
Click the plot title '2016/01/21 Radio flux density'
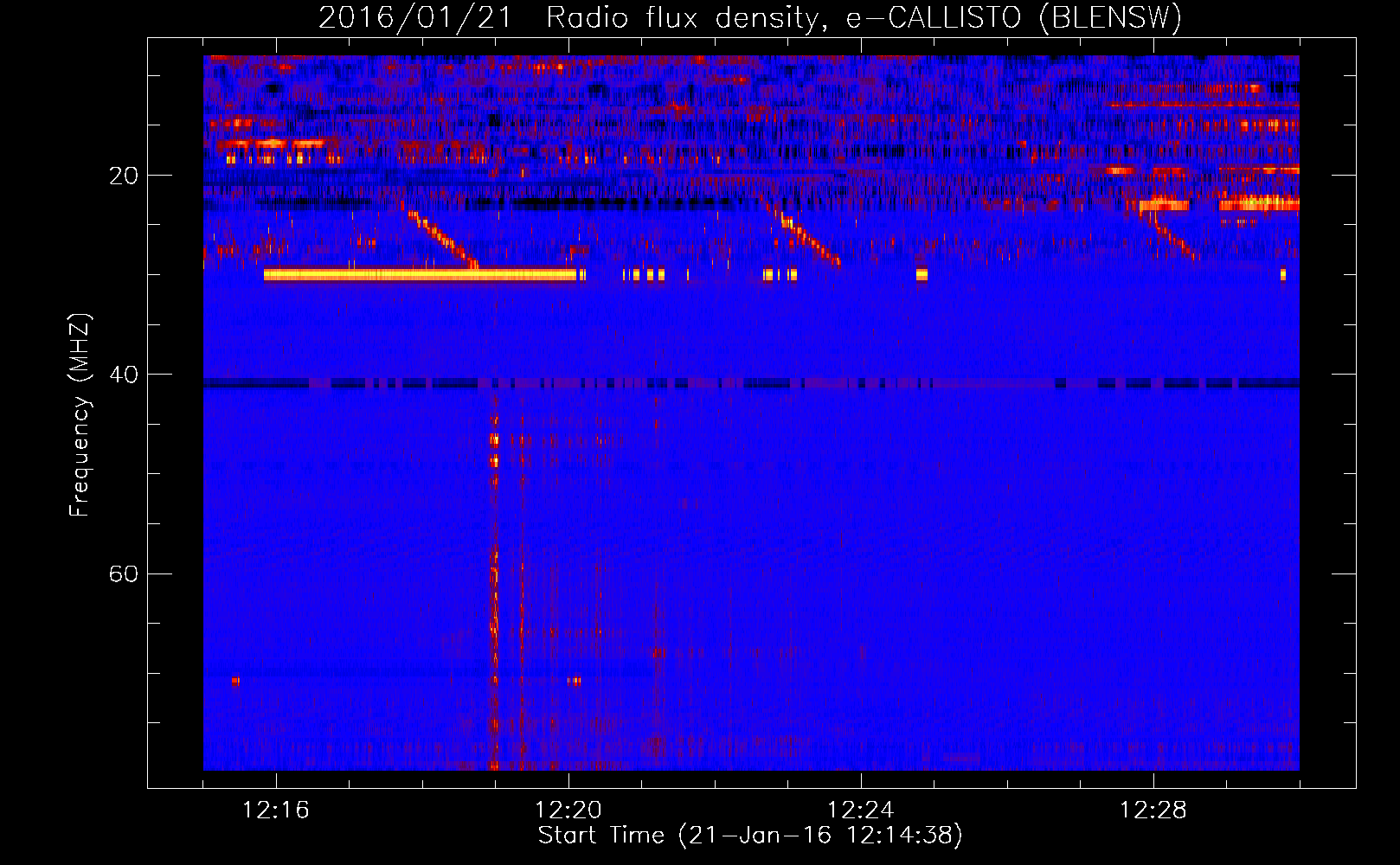(x=749, y=17)
